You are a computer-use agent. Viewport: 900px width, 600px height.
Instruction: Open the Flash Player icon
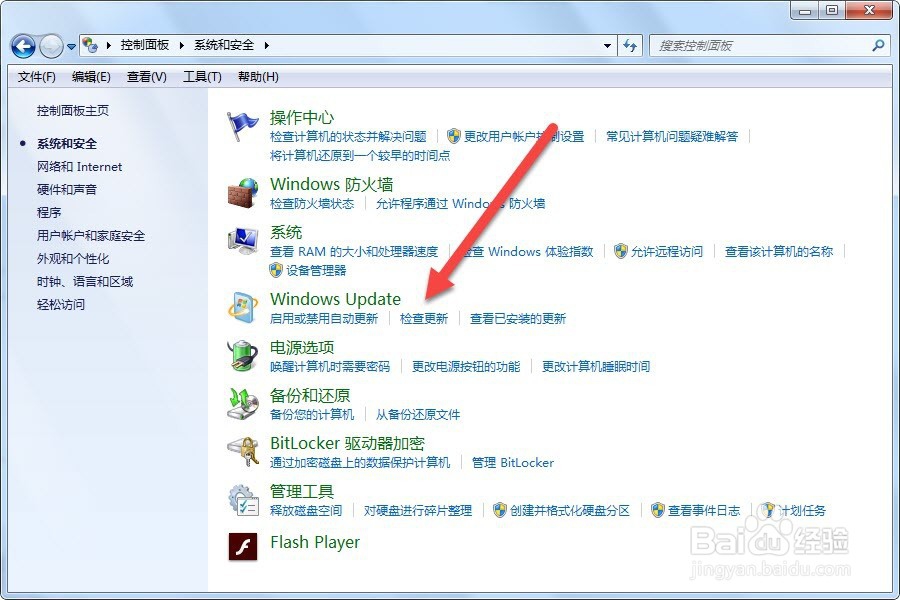point(243,545)
